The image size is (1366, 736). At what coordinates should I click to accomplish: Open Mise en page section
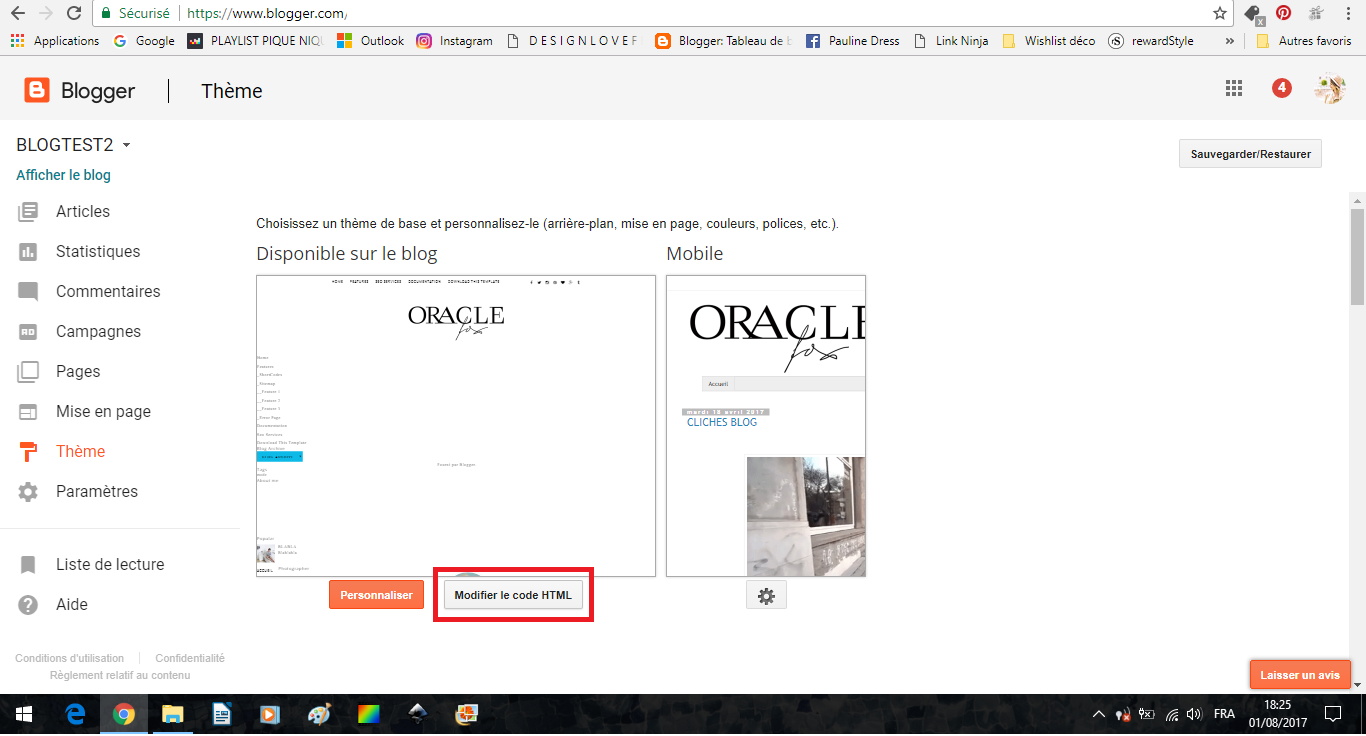103,412
